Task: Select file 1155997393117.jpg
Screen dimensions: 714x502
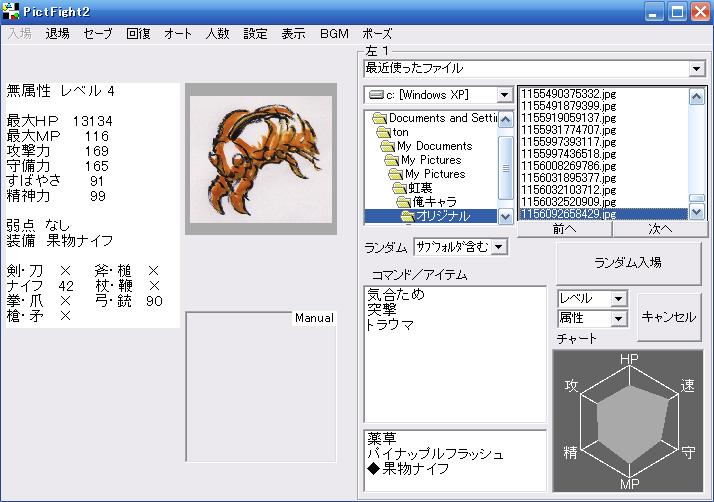Action: (568, 141)
